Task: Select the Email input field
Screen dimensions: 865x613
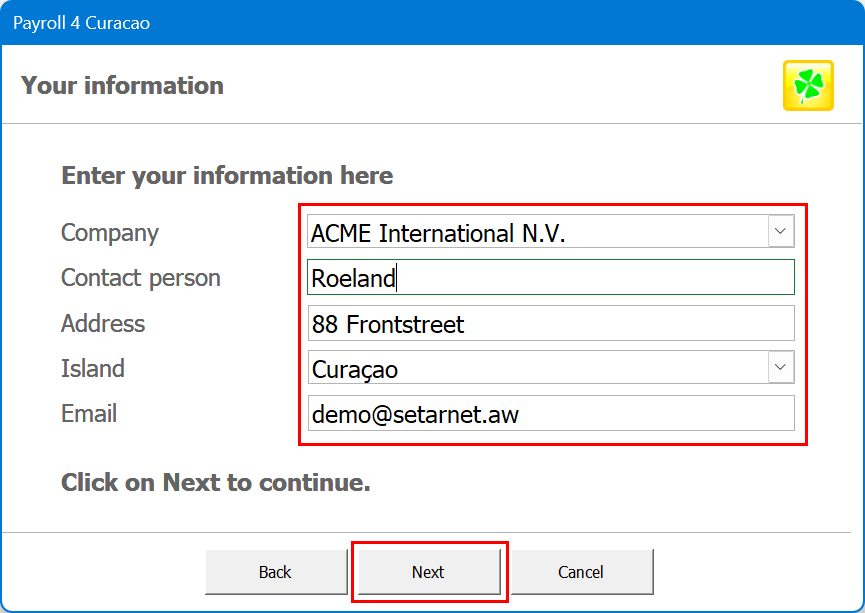Action: (550, 414)
